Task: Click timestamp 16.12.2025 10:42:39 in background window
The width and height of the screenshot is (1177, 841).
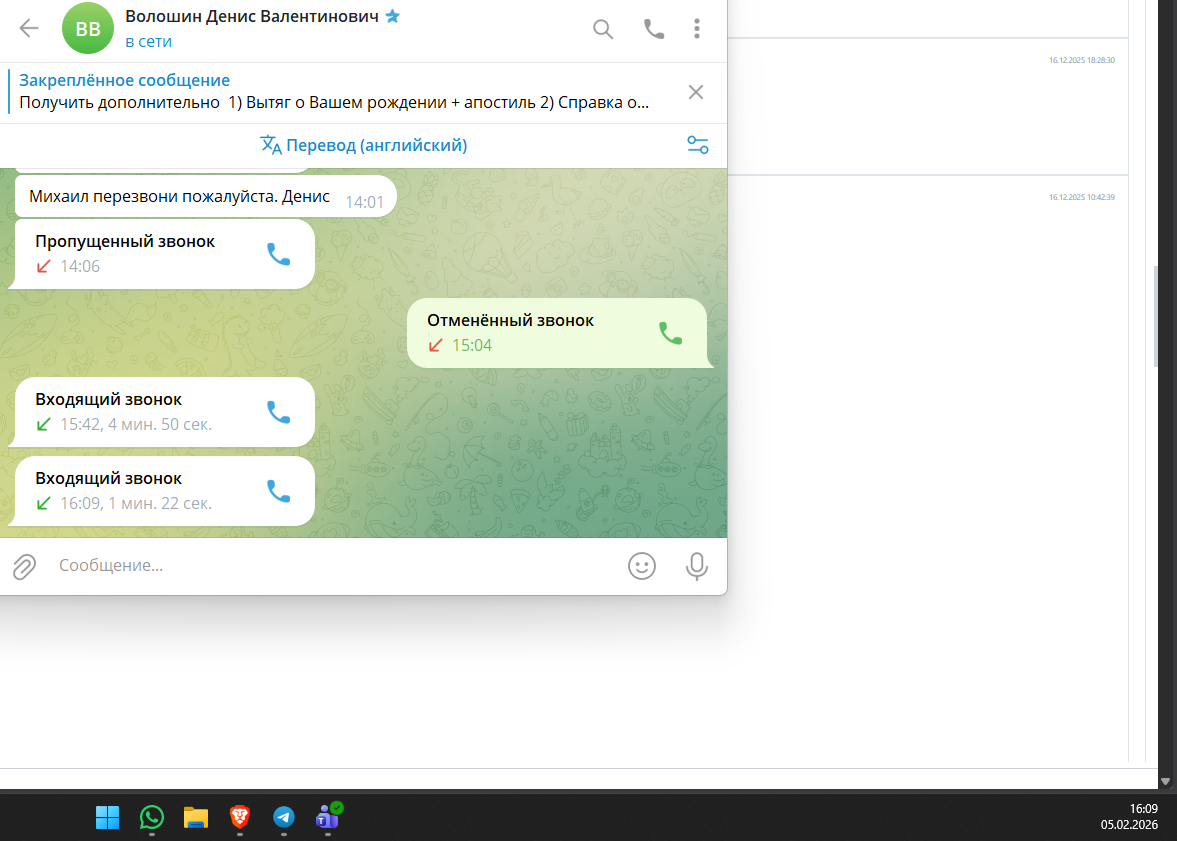Action: (1082, 197)
